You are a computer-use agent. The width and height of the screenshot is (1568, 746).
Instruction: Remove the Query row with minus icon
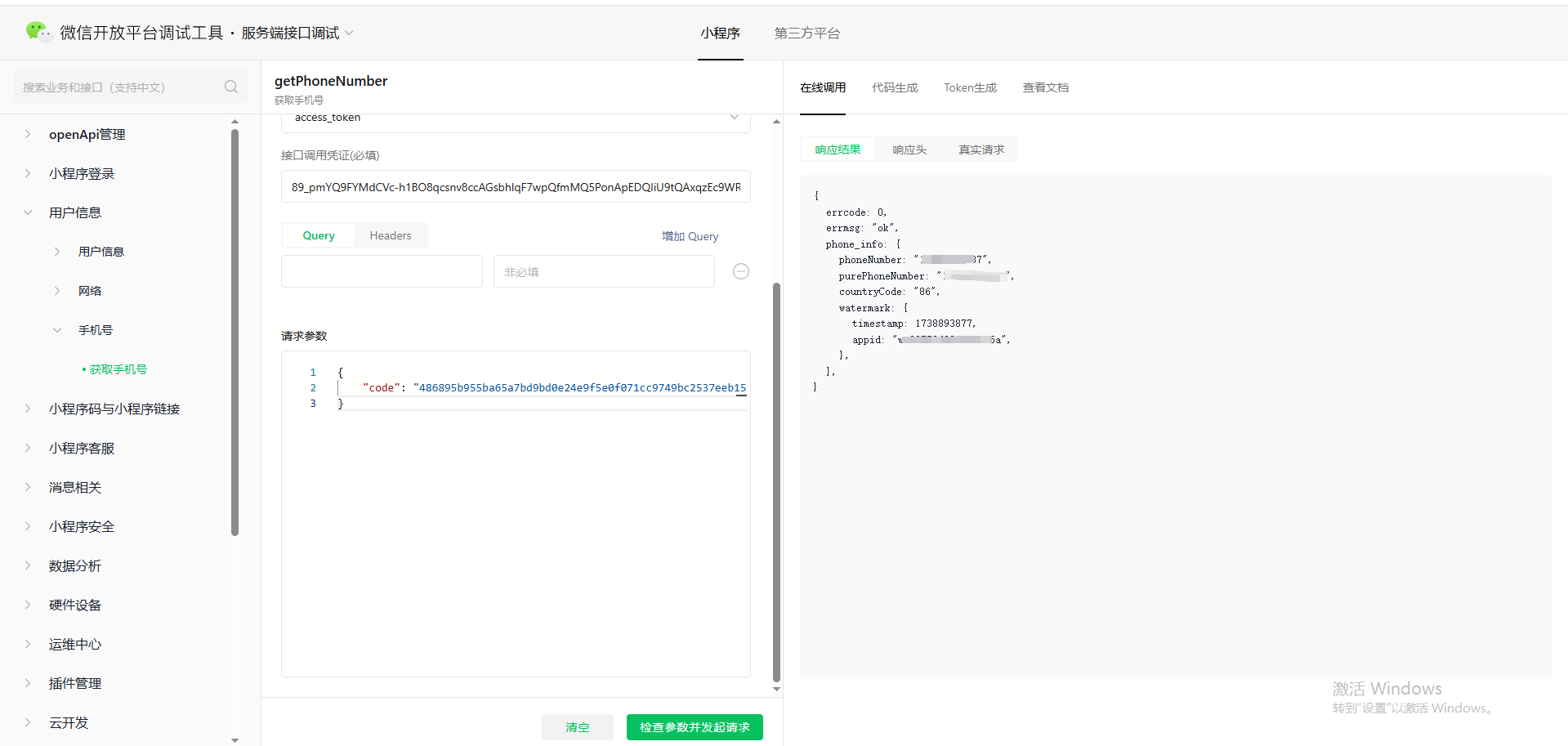point(741,271)
